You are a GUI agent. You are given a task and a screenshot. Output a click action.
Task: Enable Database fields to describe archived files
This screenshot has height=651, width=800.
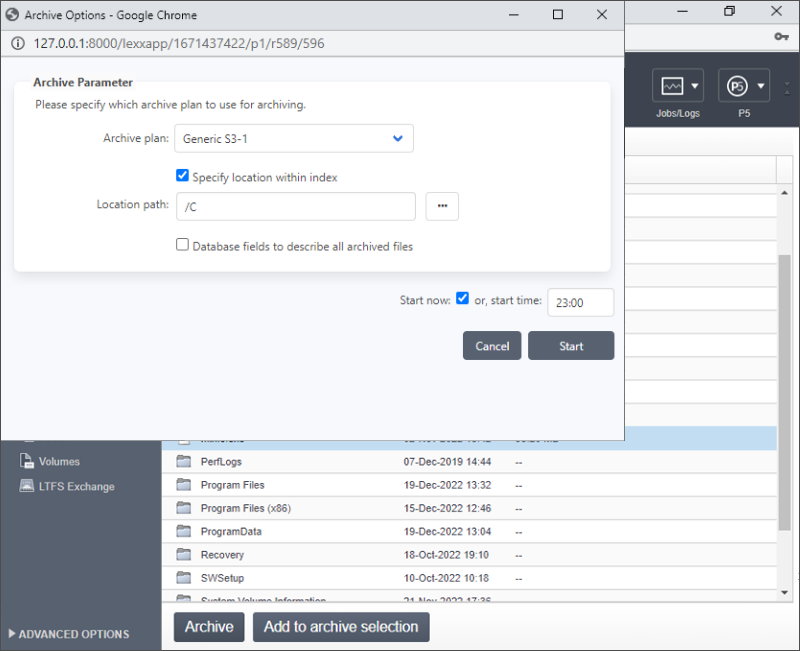[182, 245]
